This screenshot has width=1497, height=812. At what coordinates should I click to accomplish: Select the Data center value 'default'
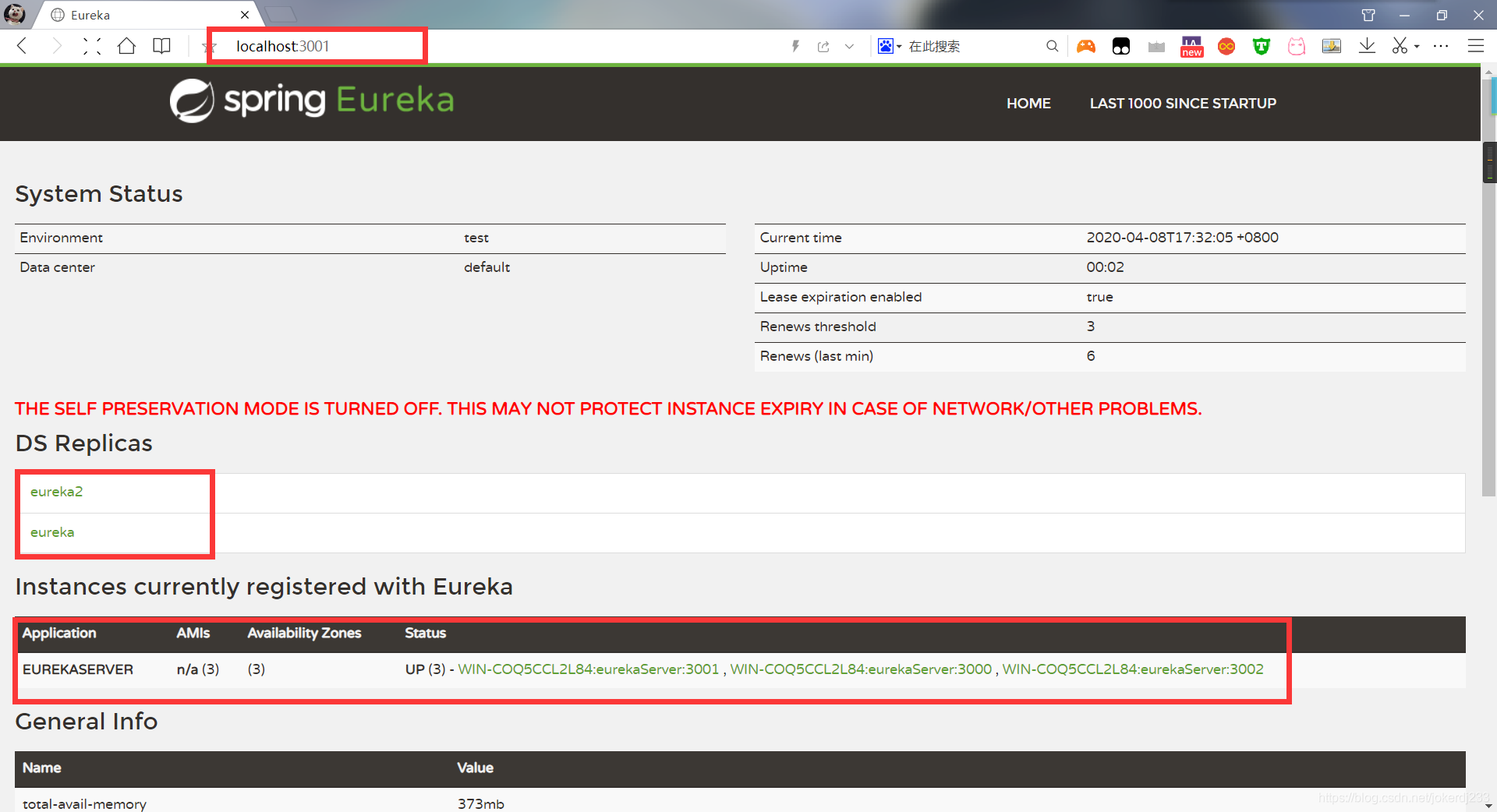coord(487,267)
